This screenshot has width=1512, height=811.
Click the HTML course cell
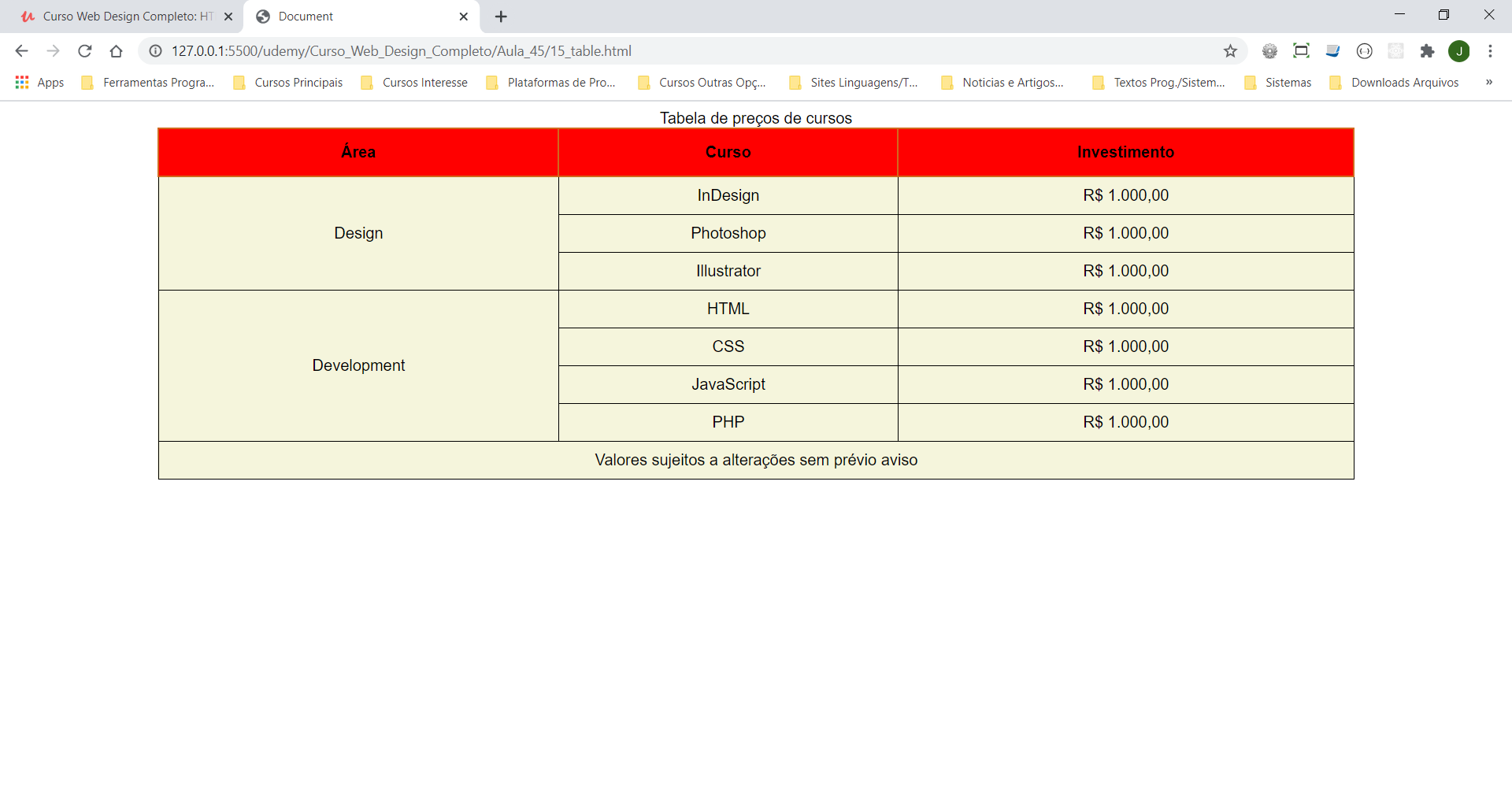click(728, 309)
